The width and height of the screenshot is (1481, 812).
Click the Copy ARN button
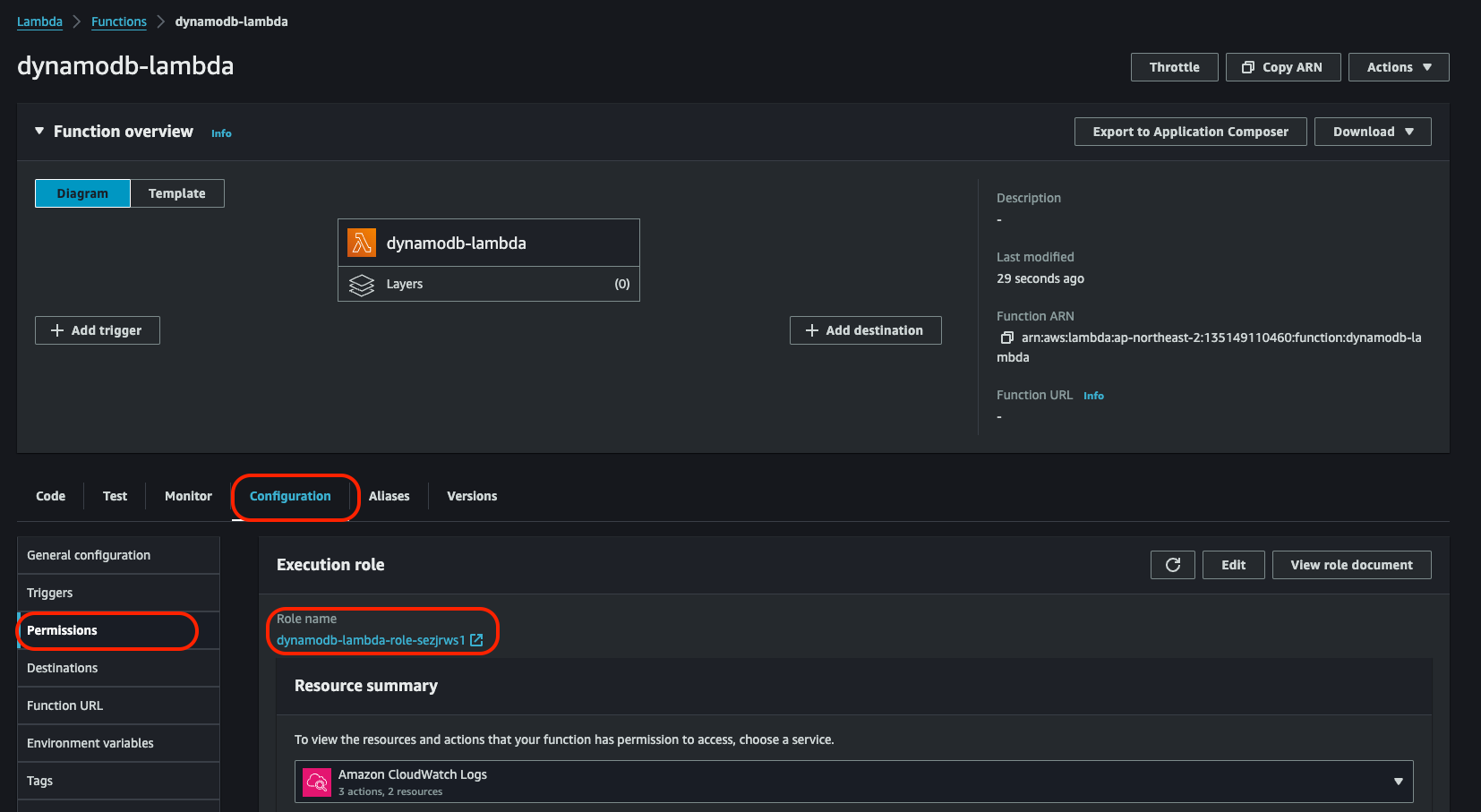coord(1283,67)
